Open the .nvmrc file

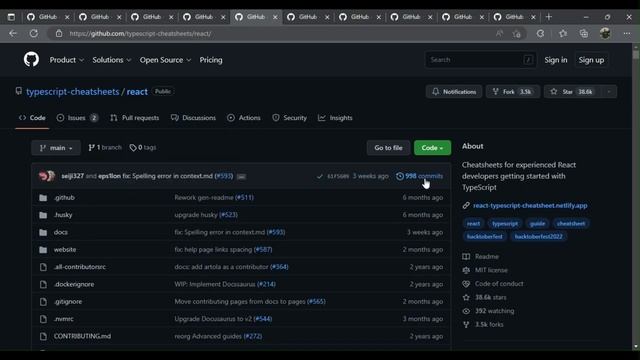click(x=64, y=319)
